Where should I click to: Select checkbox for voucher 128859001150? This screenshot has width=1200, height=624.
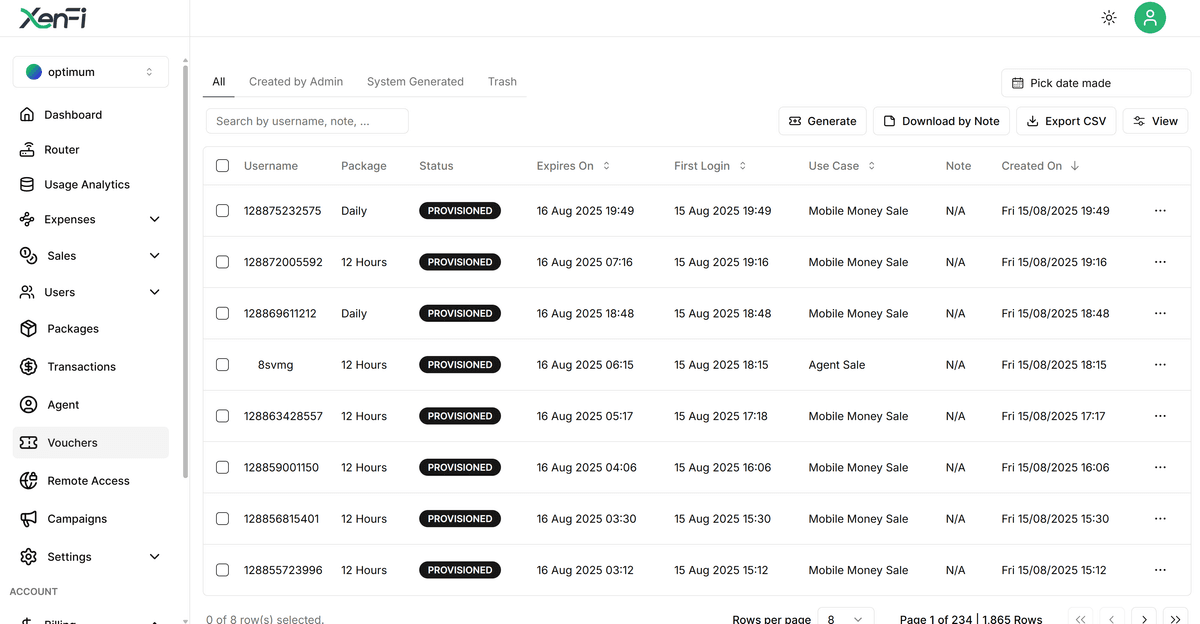tap(223, 467)
